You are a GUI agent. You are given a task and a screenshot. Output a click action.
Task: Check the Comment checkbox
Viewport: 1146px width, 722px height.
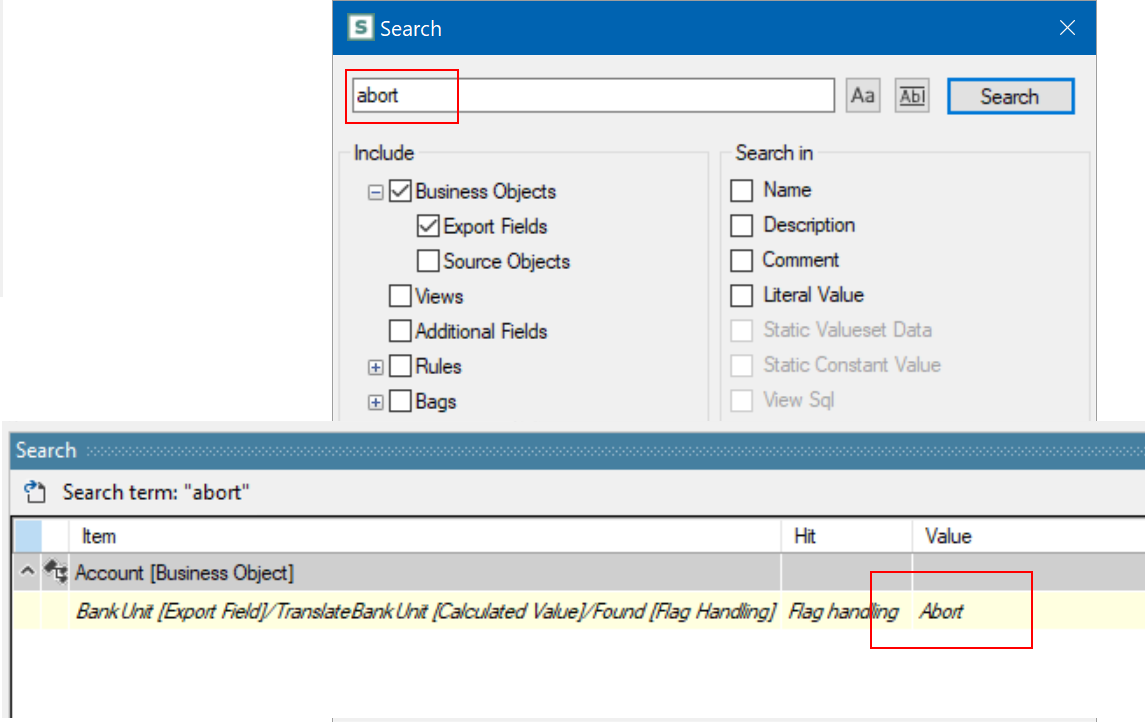pos(742,260)
